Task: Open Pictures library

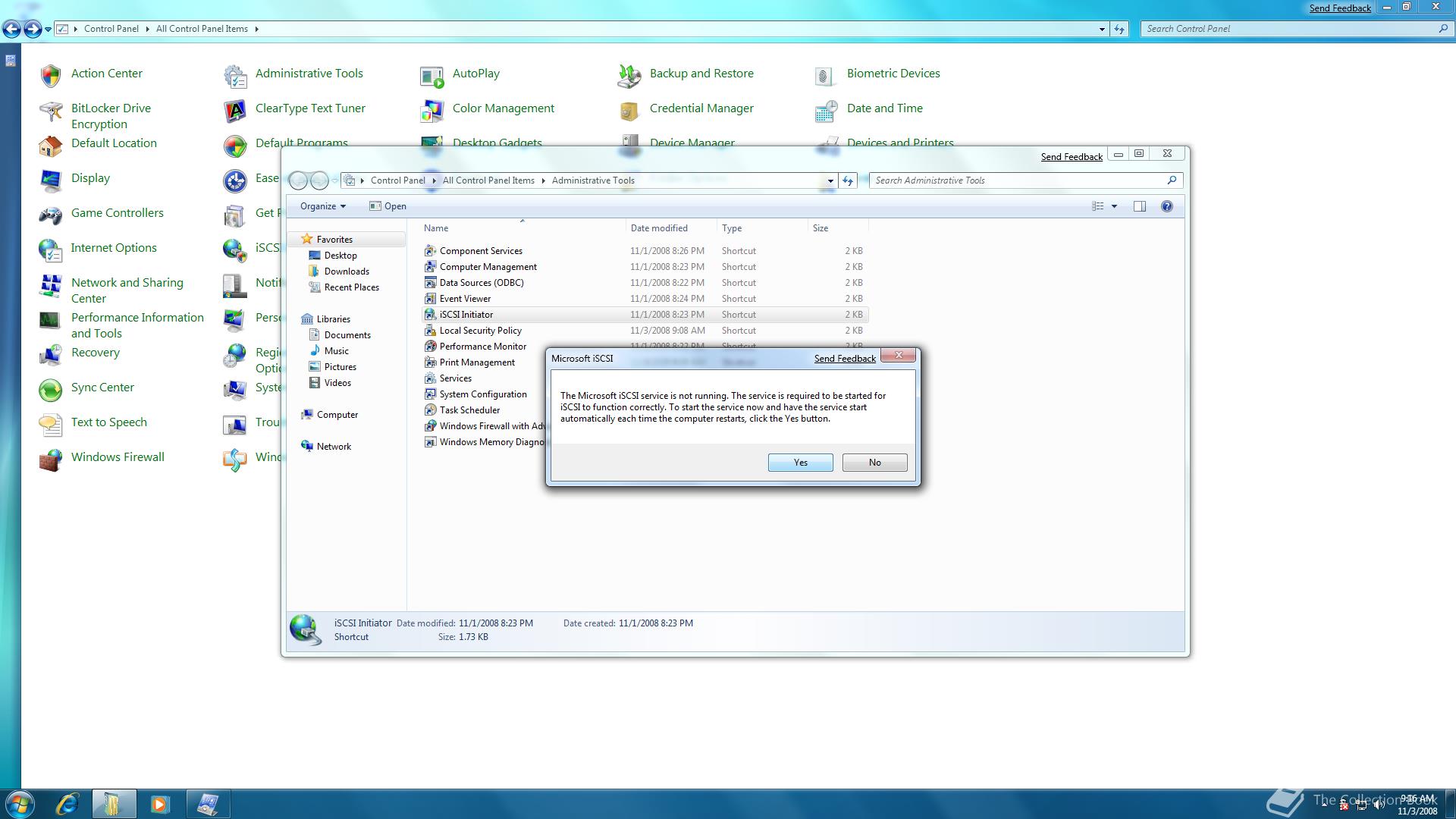Action: [340, 367]
